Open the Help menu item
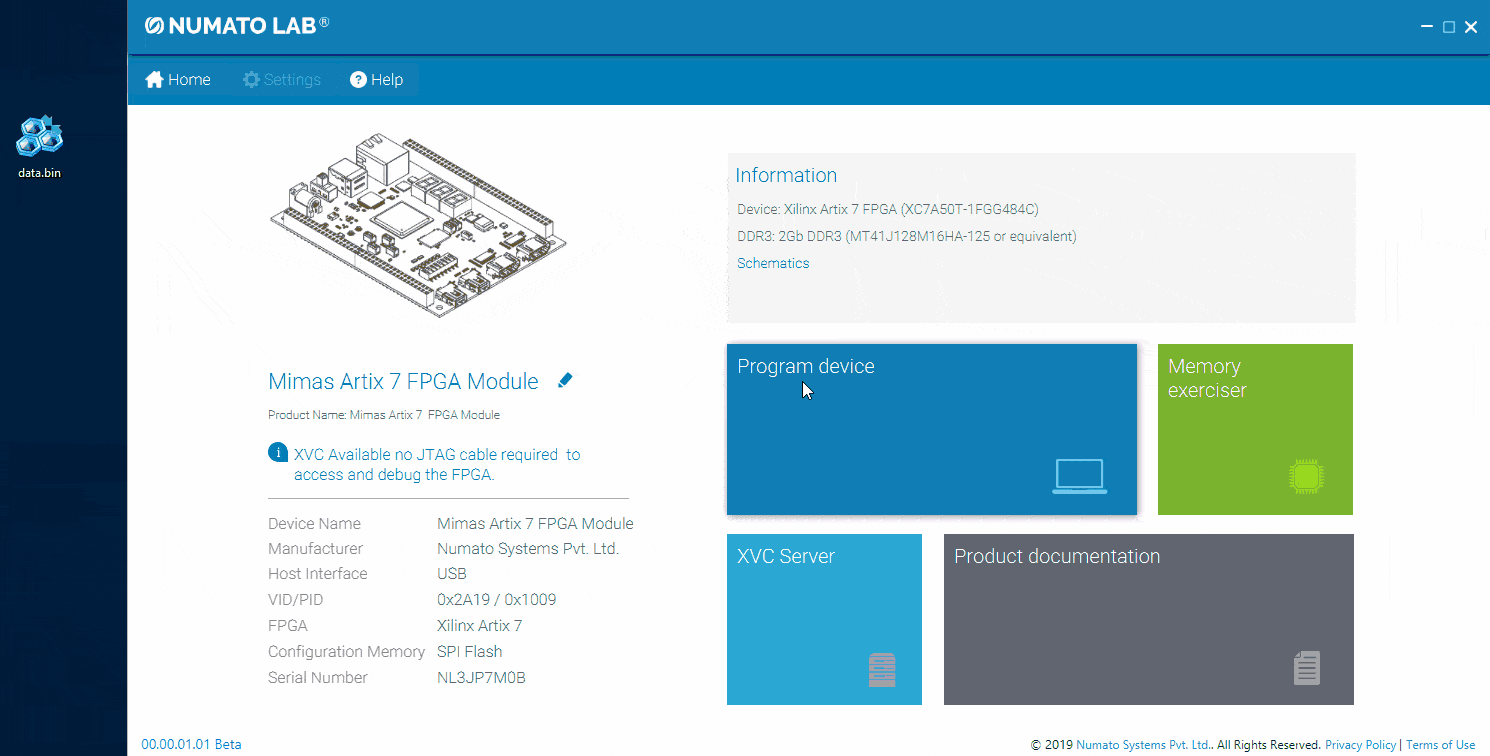This screenshot has height=756, width=1490. (x=376, y=80)
